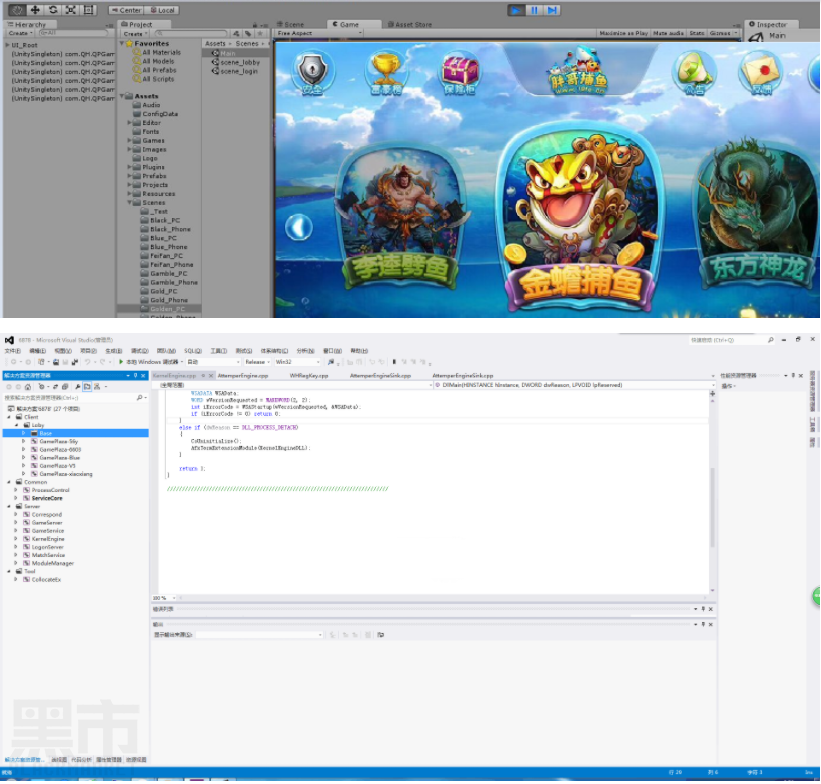Toggle Local handle orientation in Unity
The height and width of the screenshot is (784, 821).
pos(162,10)
